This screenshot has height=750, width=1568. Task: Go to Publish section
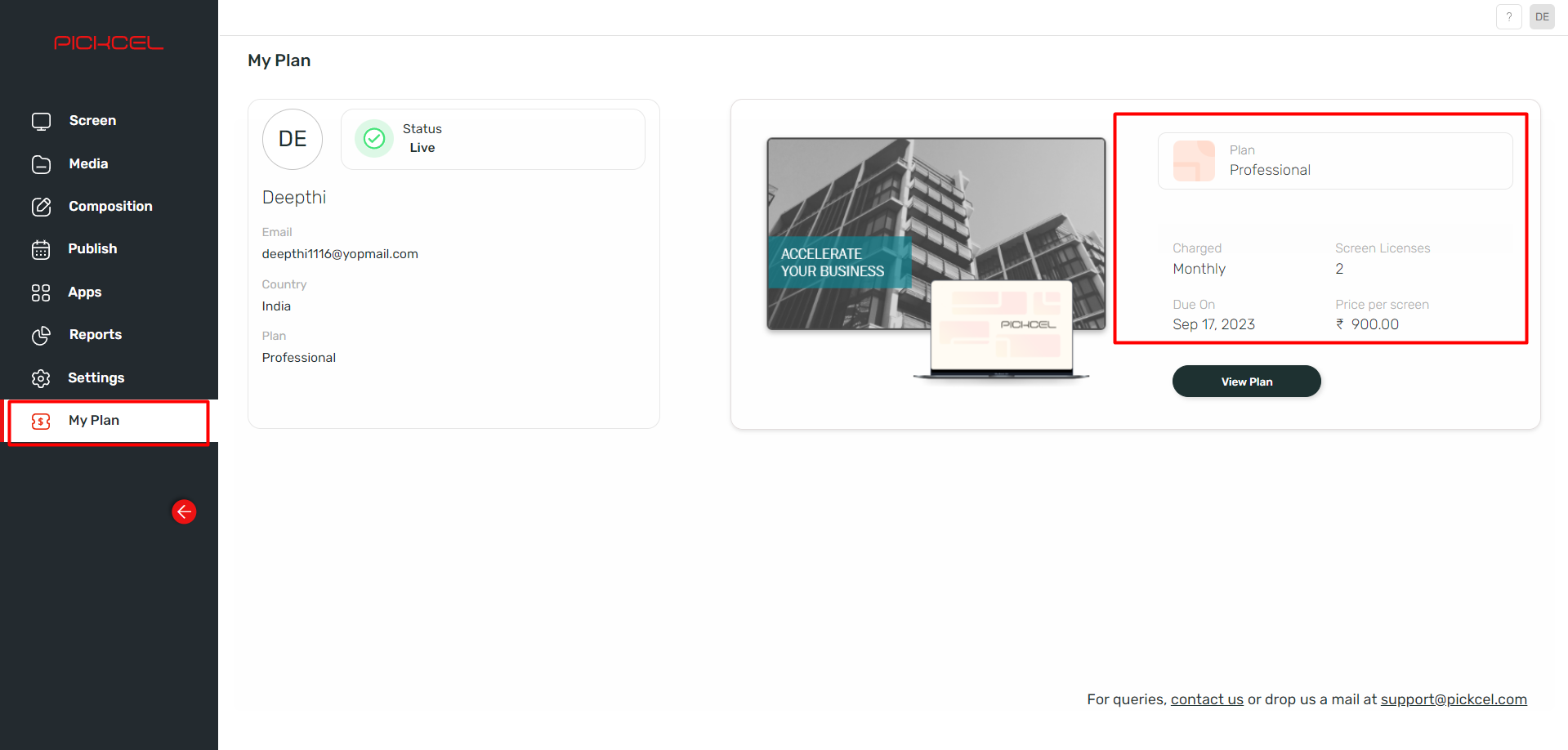109,249
